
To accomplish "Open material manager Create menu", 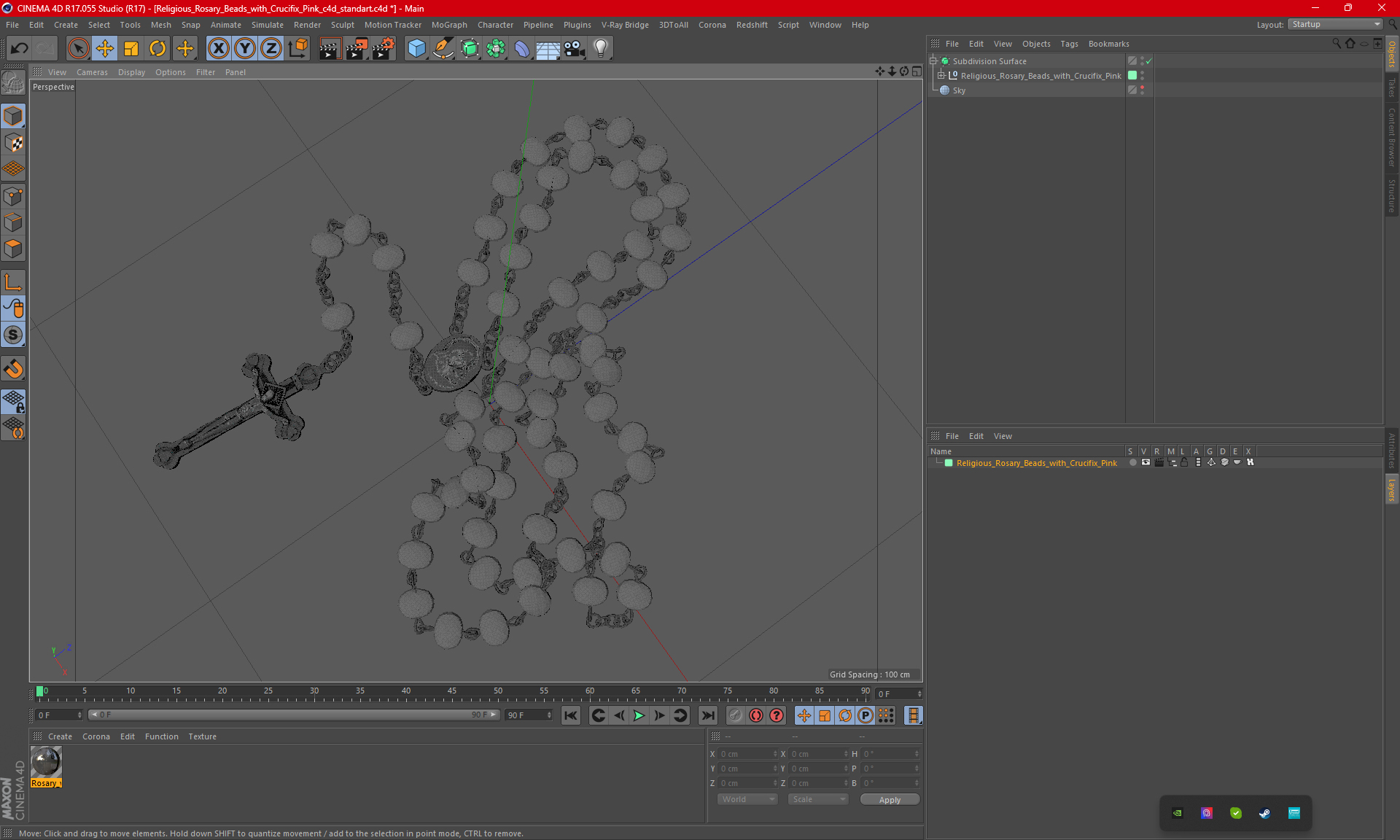I will click(x=60, y=736).
